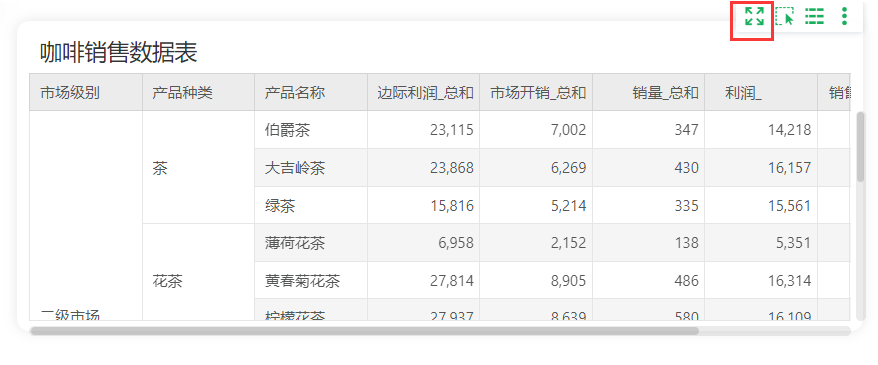Click the 市场开销_总和 column header
Image resolution: width=878 pixels, height=365 pixels.
[536, 92]
